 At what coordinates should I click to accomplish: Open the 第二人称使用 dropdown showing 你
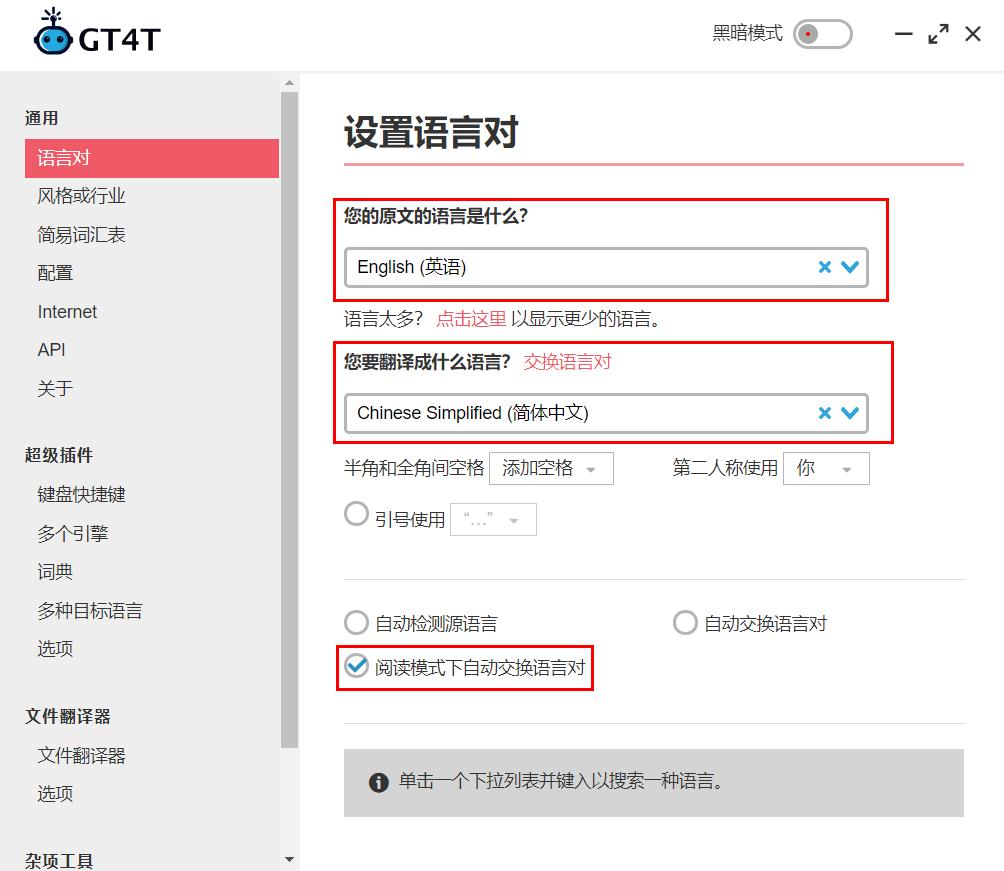pyautogui.click(x=826, y=468)
